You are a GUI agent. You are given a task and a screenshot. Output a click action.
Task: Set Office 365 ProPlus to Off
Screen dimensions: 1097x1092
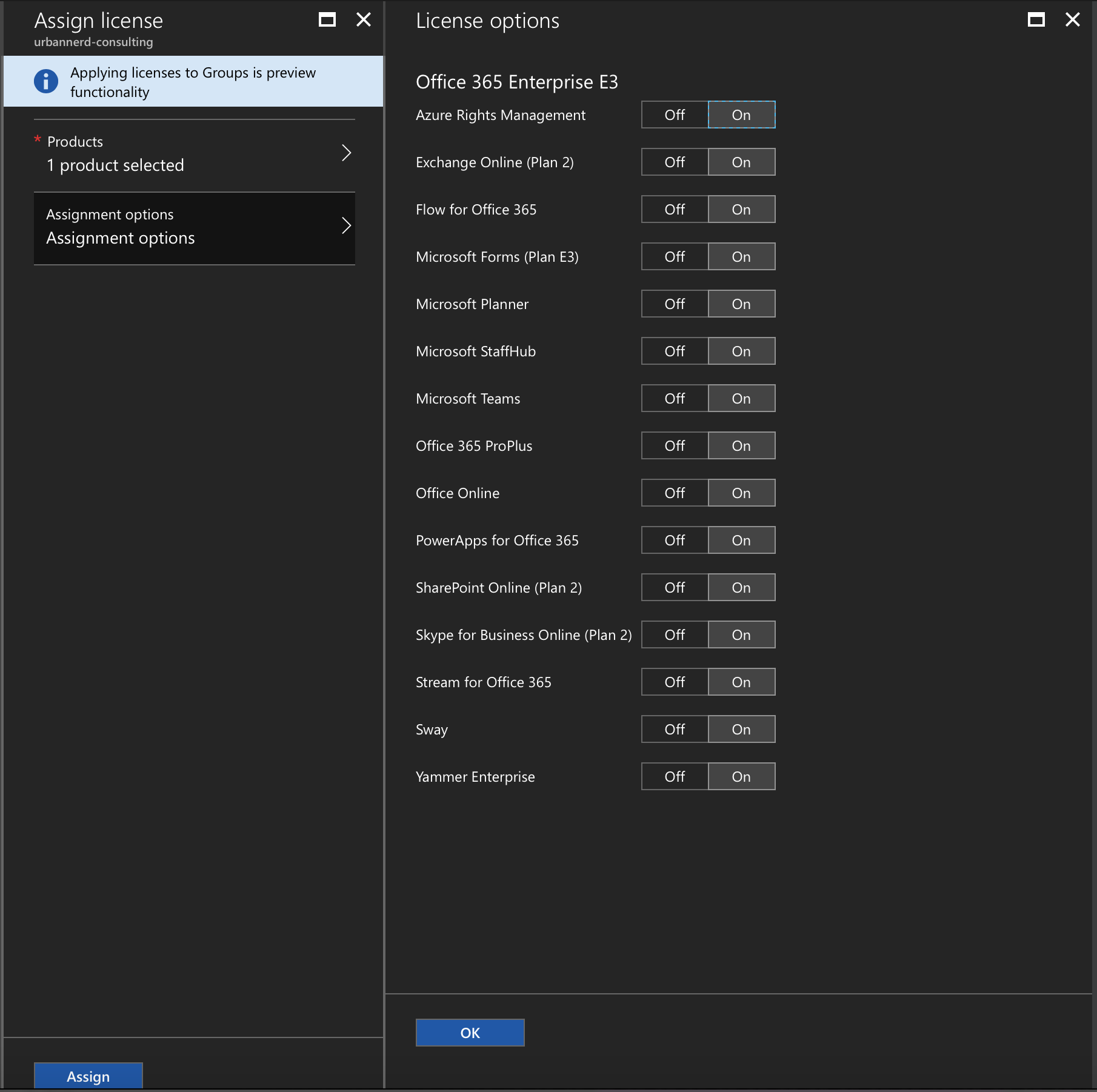[675, 445]
